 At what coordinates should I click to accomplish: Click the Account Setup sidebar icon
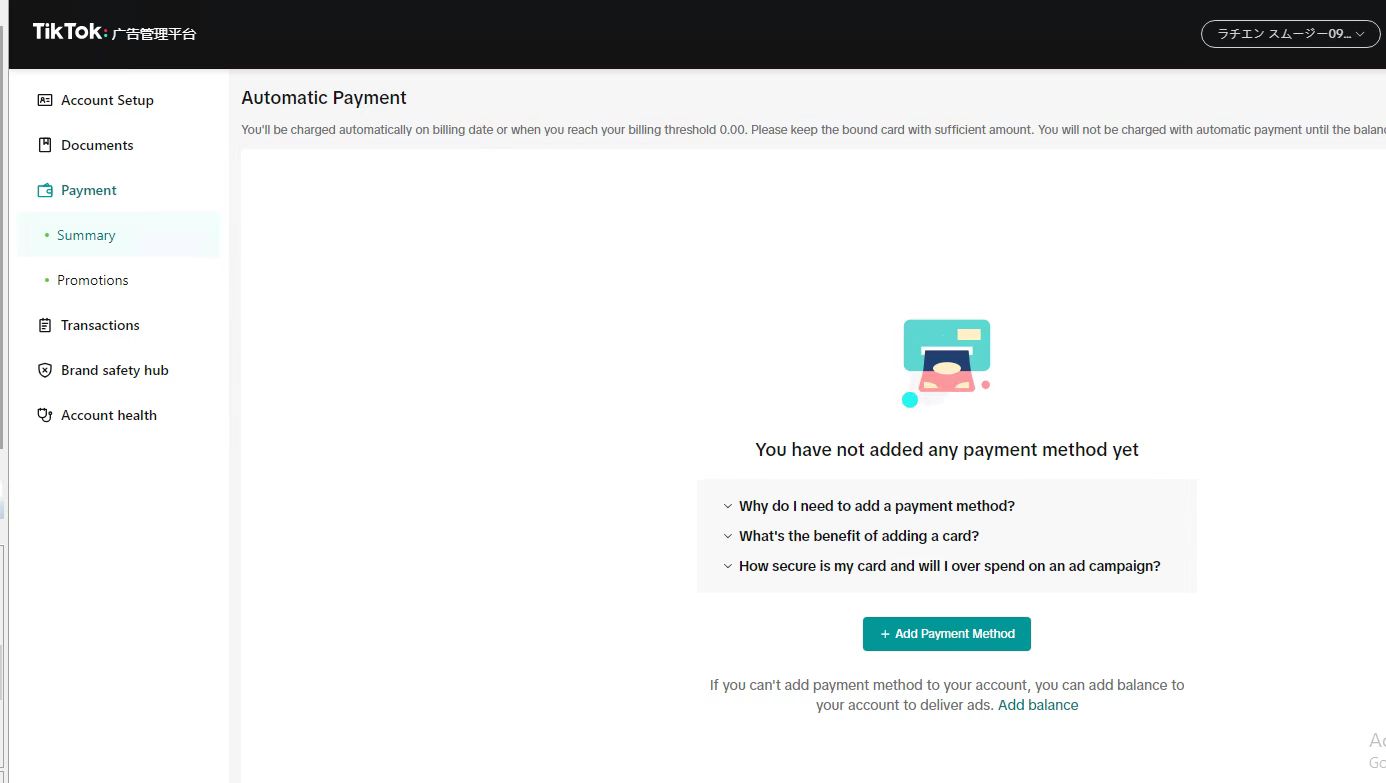tap(44, 100)
